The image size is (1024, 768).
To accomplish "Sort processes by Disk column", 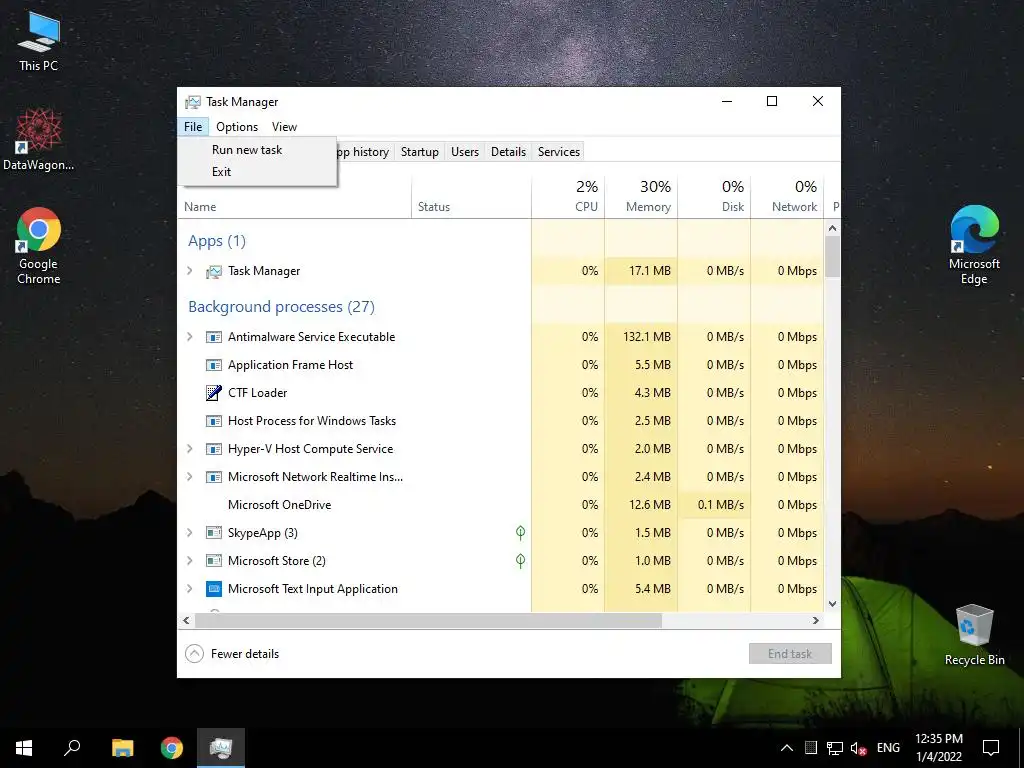I will pos(714,197).
